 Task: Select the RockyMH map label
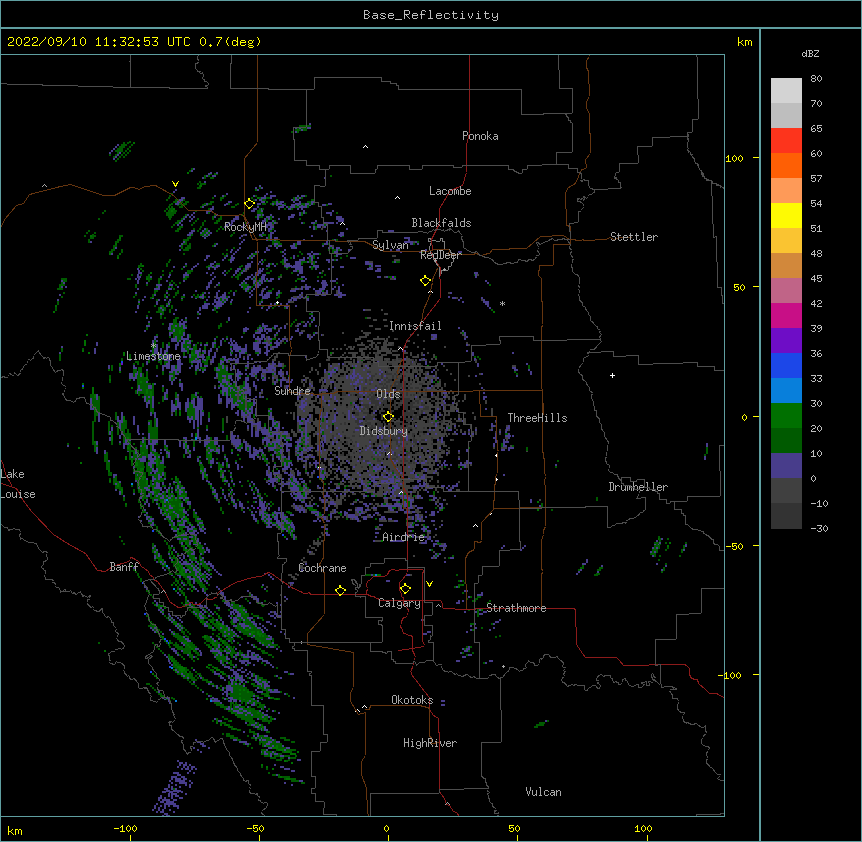tap(245, 226)
